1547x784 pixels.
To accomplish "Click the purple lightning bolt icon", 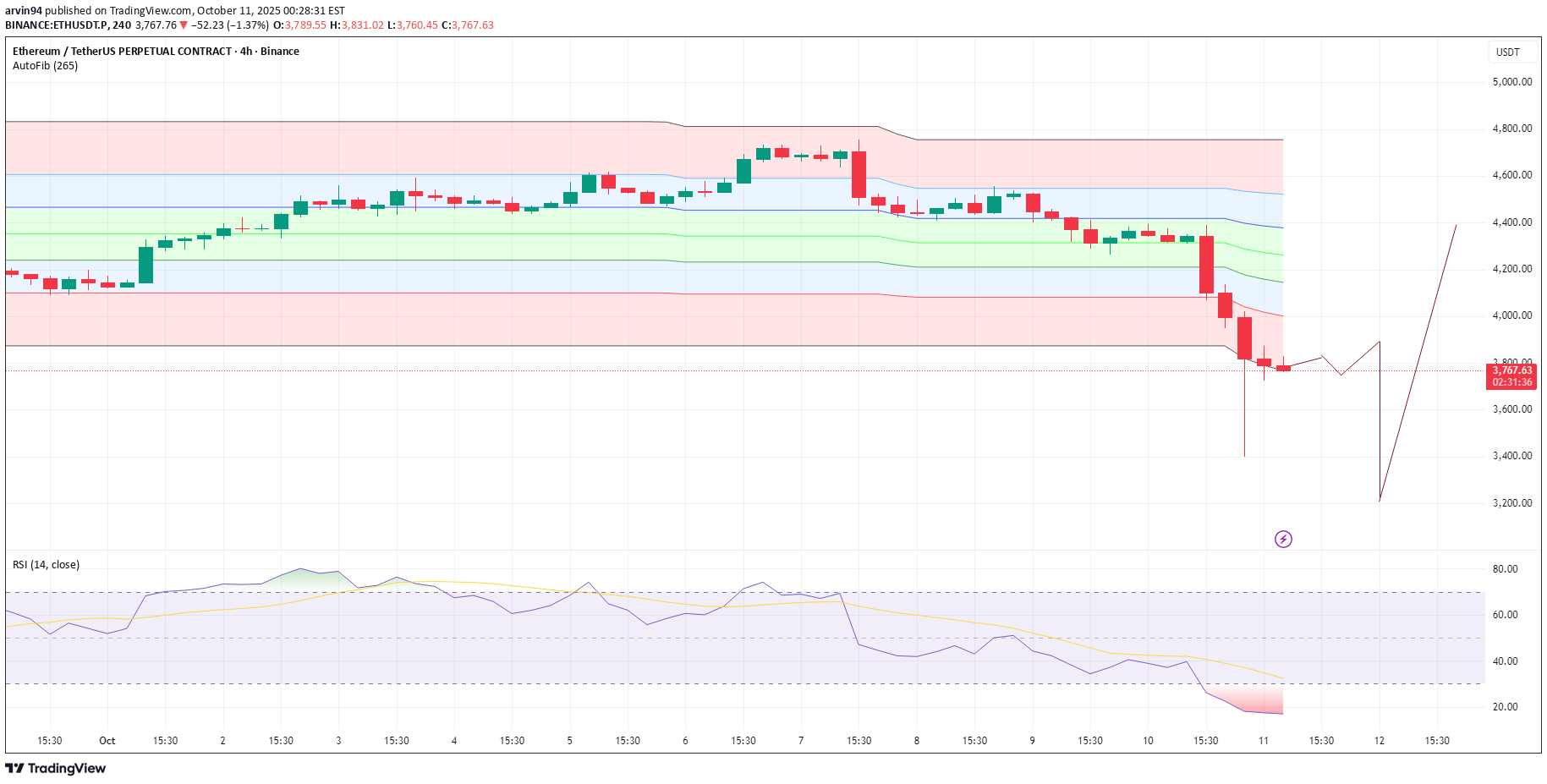I will pos(1283,539).
